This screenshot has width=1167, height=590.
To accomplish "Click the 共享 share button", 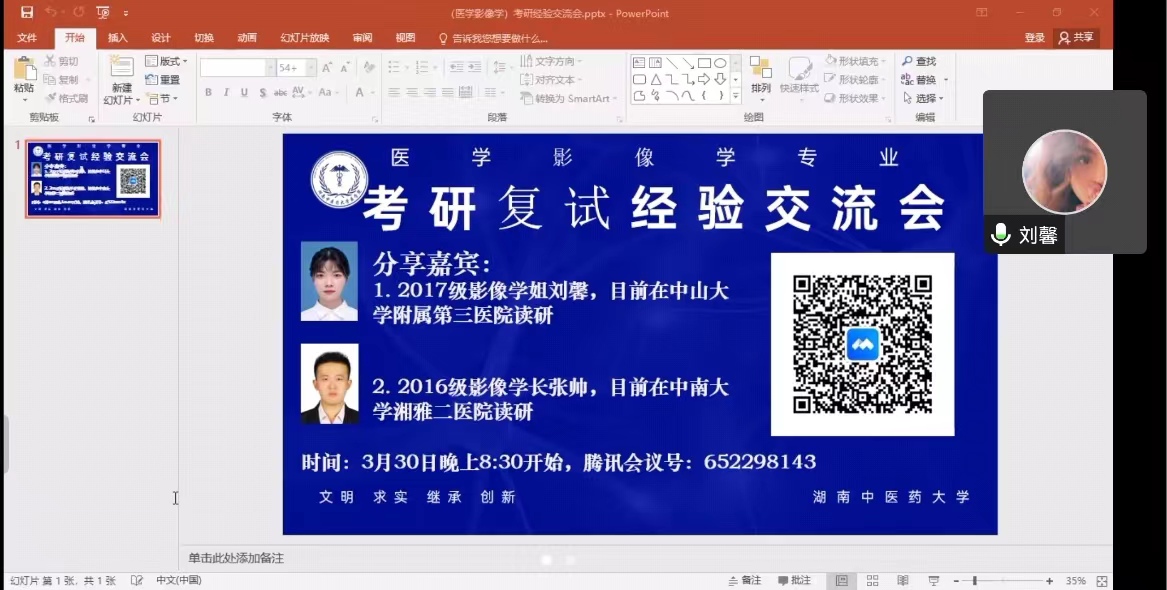I will [x=1076, y=38].
